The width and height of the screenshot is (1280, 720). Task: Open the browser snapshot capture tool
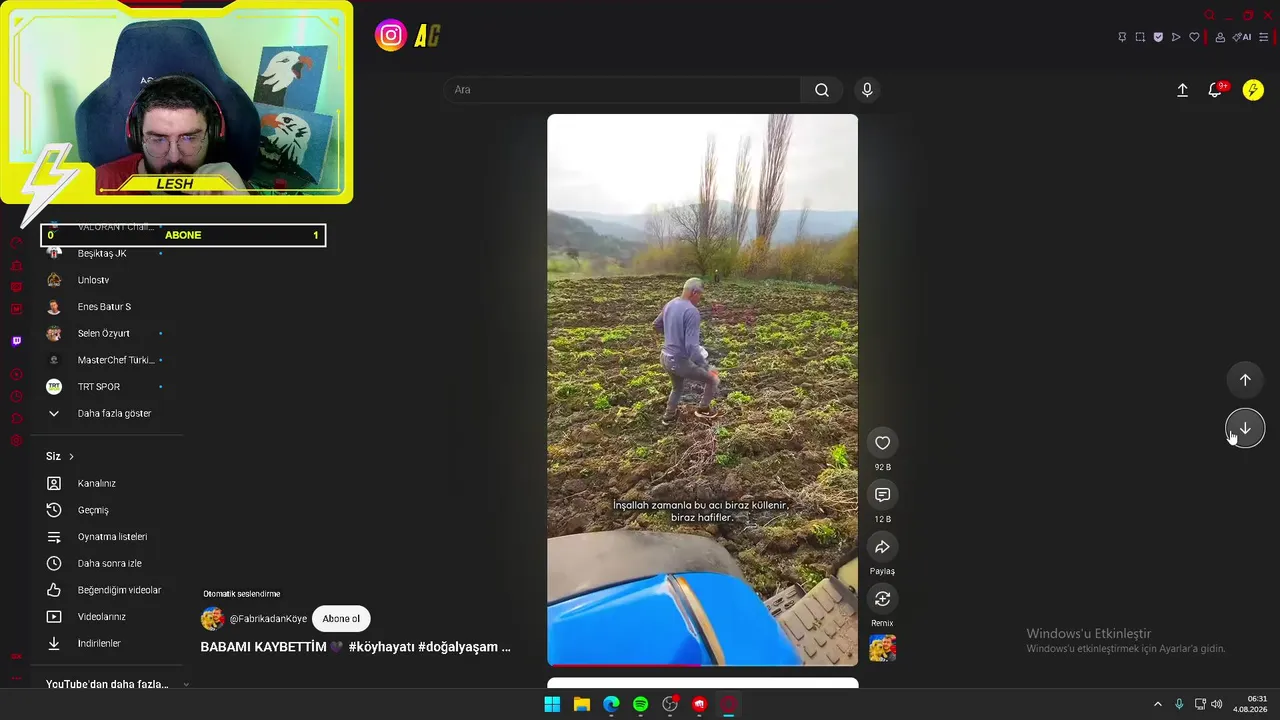tap(1140, 37)
